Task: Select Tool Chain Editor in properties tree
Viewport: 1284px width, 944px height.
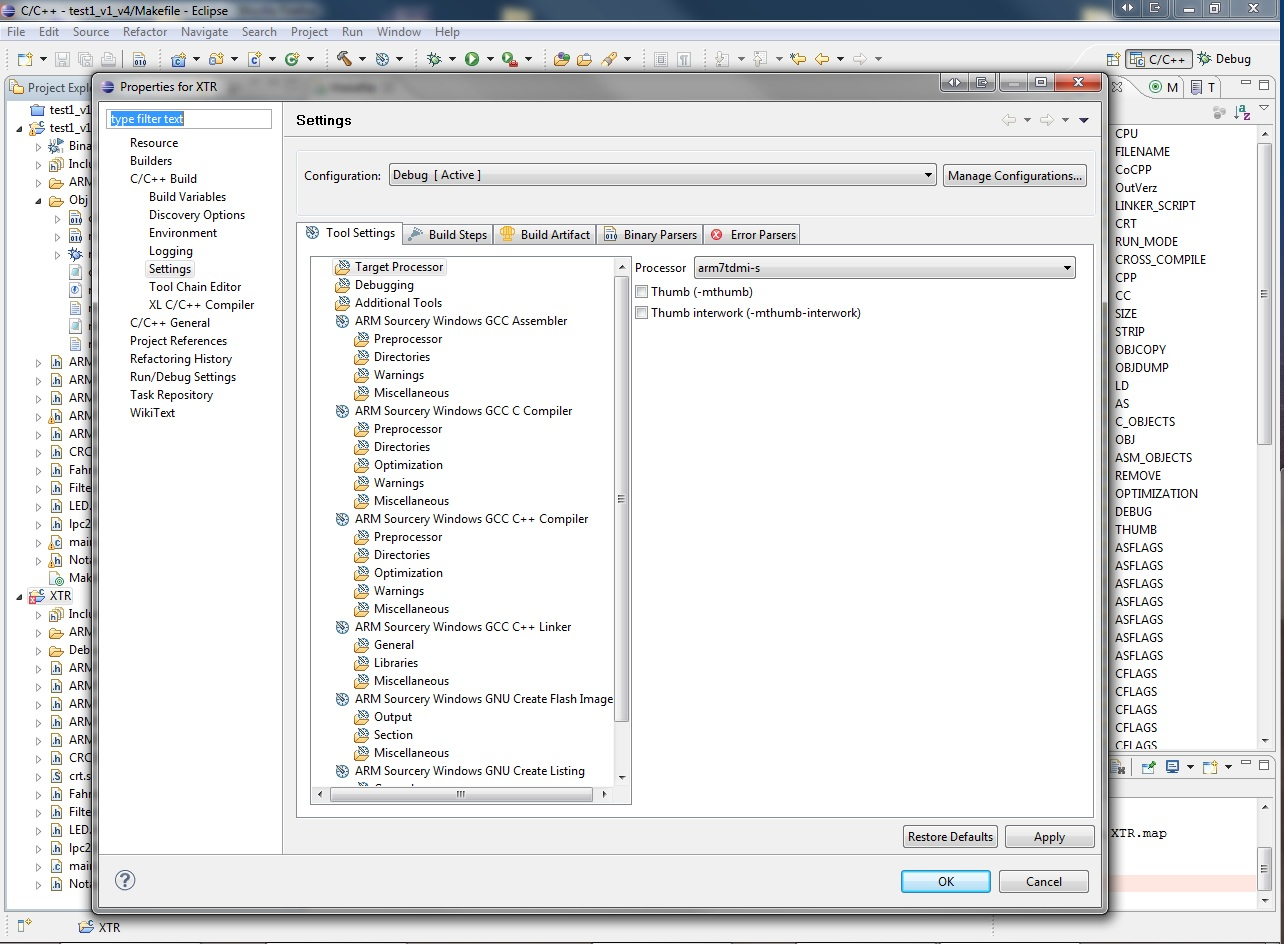Action: click(x=195, y=287)
